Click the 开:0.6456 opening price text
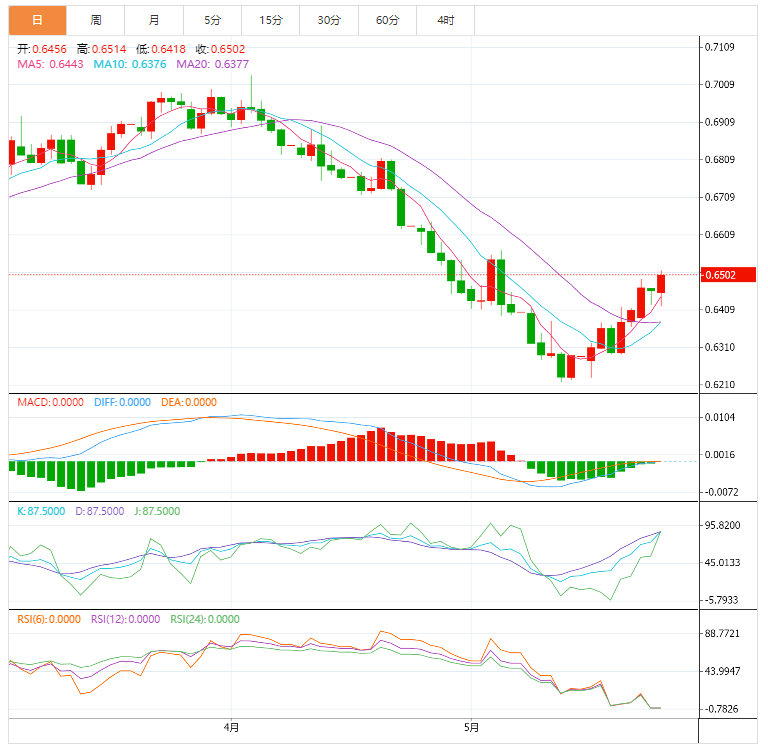Image resolution: width=768 pixels, height=756 pixels. tap(42, 49)
